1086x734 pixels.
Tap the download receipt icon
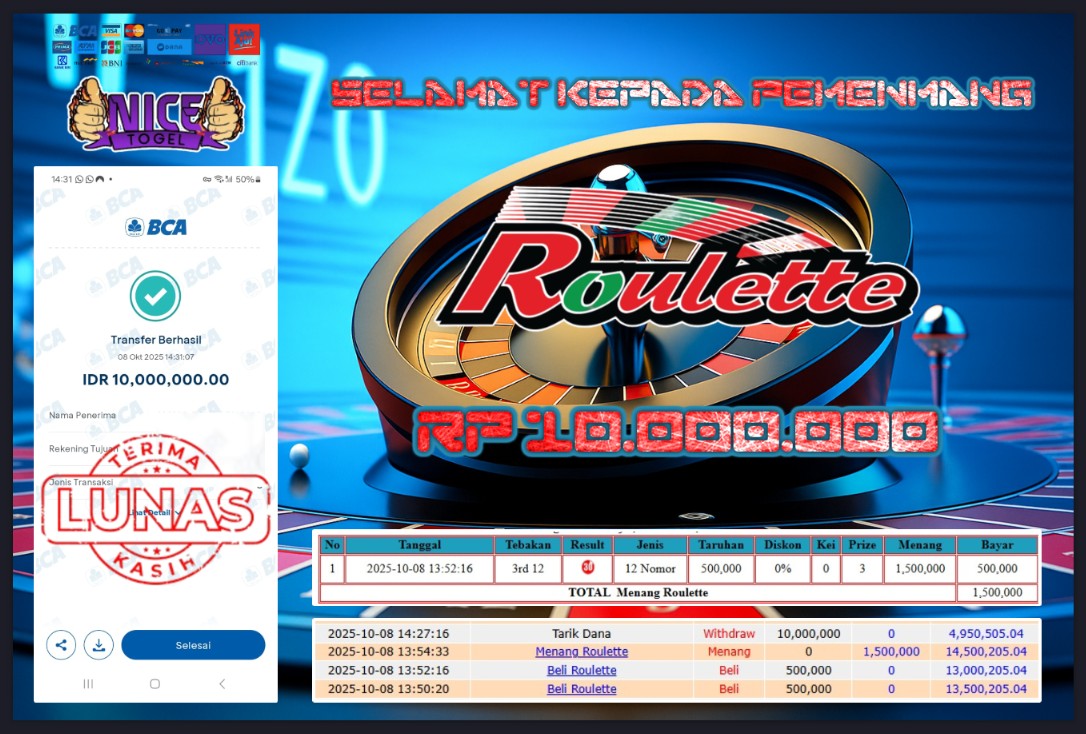coord(98,645)
